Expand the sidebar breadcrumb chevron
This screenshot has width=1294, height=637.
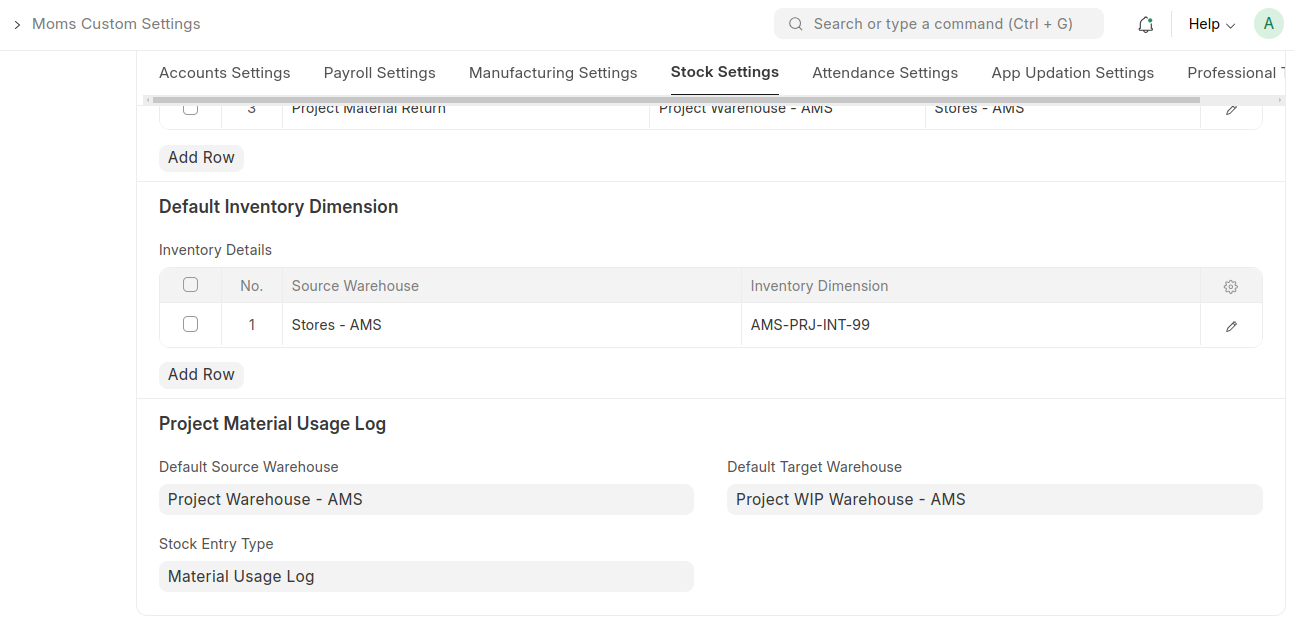17,24
